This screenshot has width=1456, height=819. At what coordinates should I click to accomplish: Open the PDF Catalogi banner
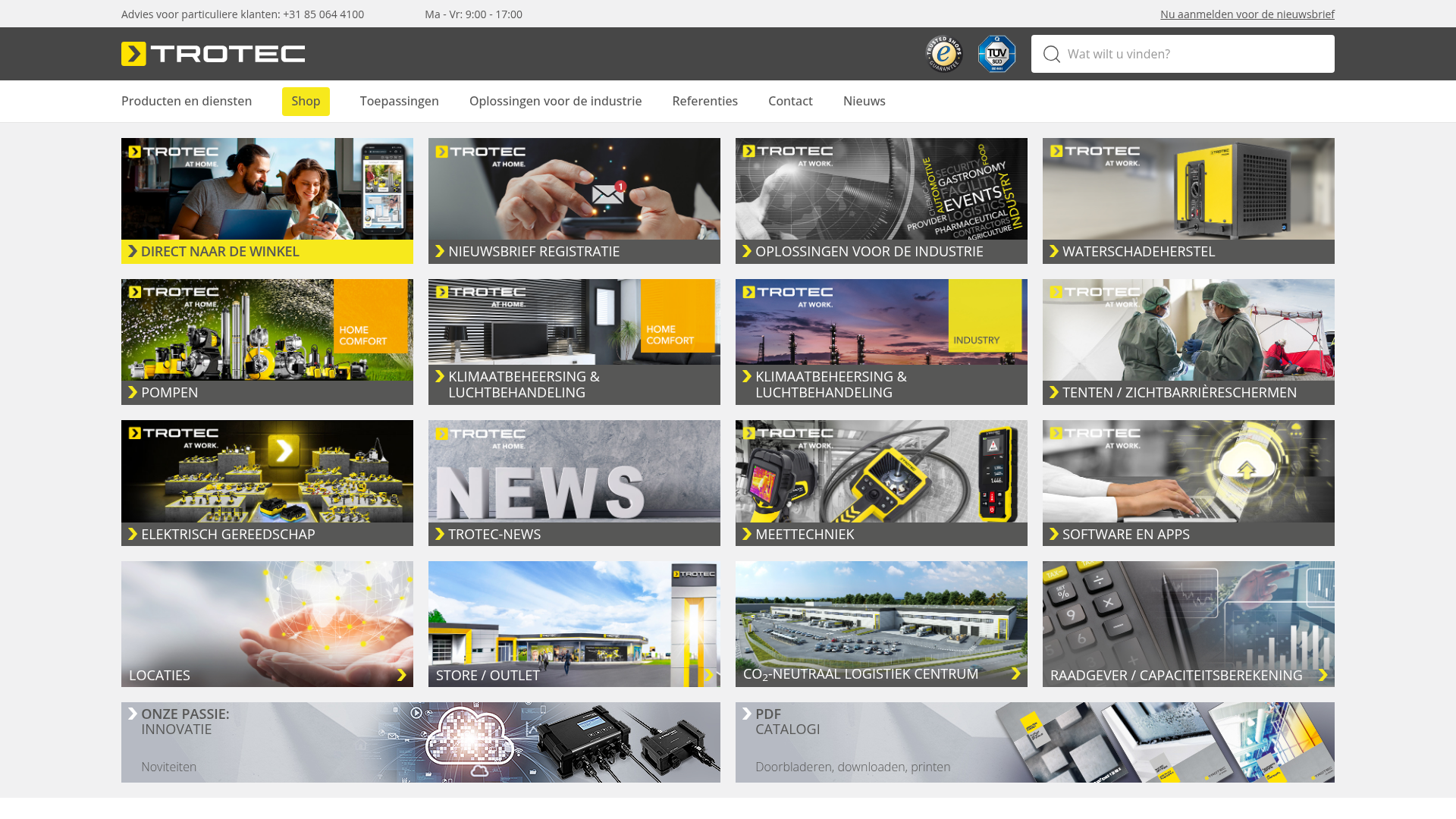coord(1035,742)
